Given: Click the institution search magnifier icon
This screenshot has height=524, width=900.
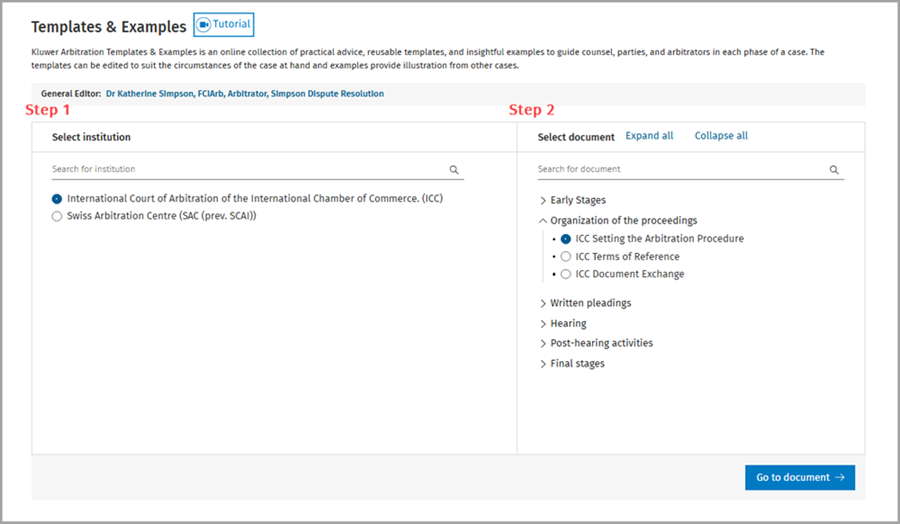Looking at the screenshot, I should click(x=454, y=170).
